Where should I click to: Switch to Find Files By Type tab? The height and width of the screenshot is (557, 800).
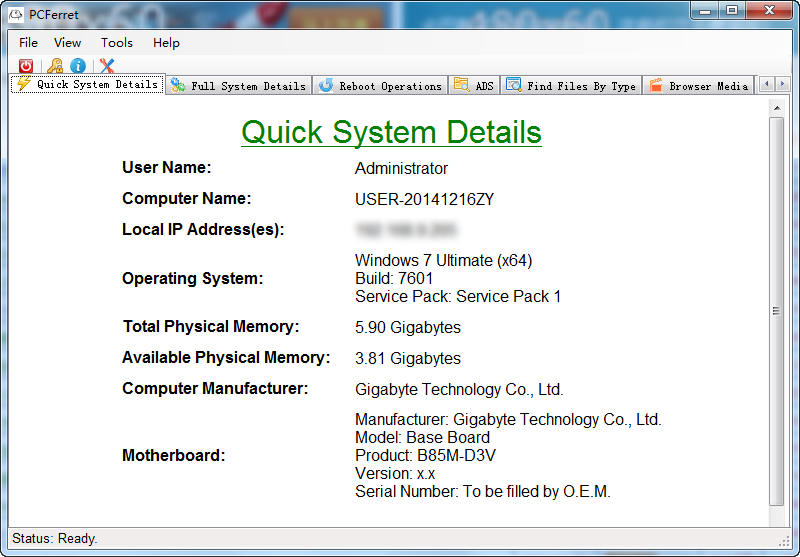tap(571, 86)
